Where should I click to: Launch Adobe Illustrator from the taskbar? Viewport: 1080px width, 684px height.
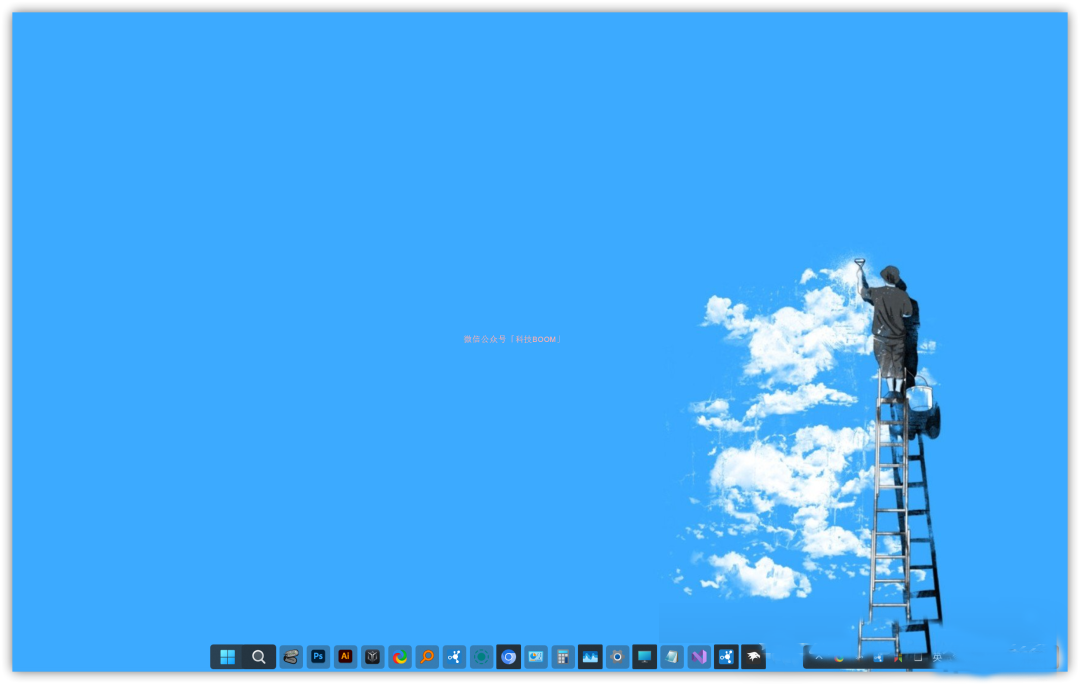(x=345, y=657)
